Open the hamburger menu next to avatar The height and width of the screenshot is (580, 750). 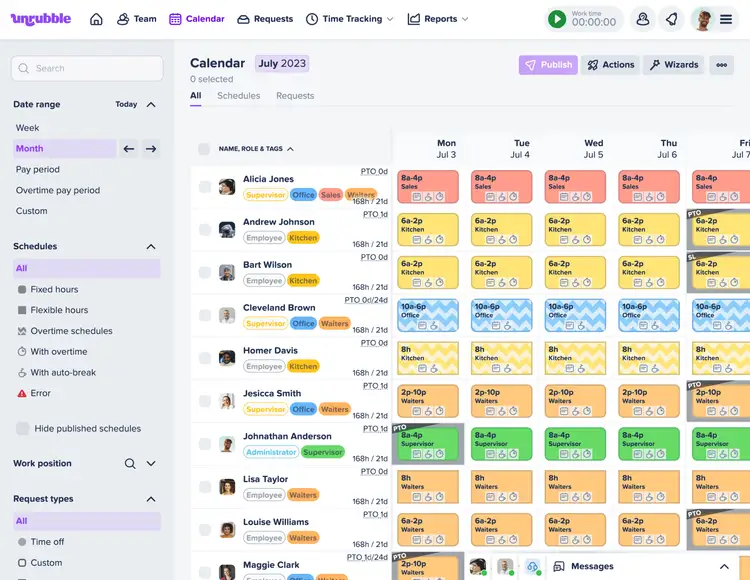[726, 19]
